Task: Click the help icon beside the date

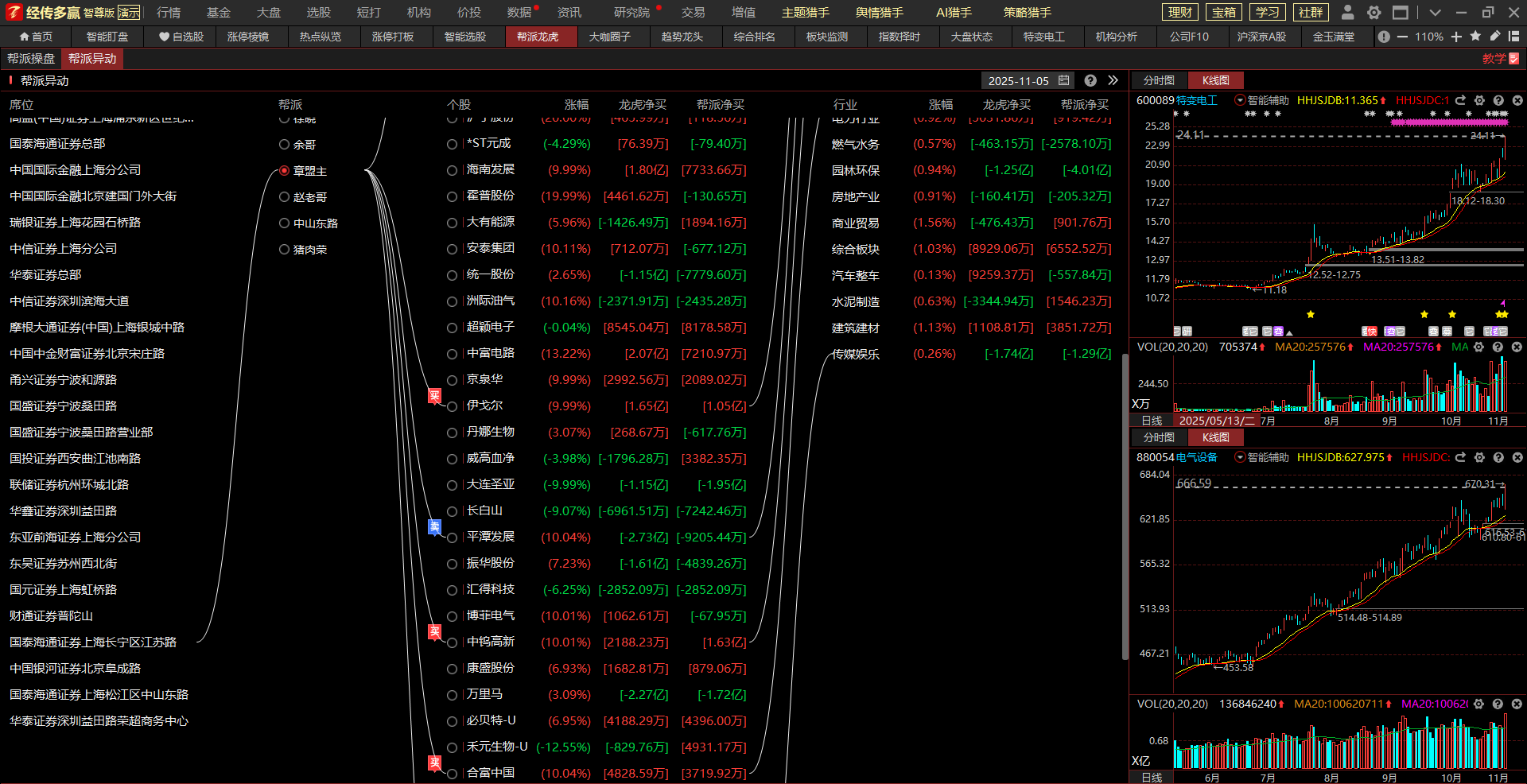Action: 1090,80
